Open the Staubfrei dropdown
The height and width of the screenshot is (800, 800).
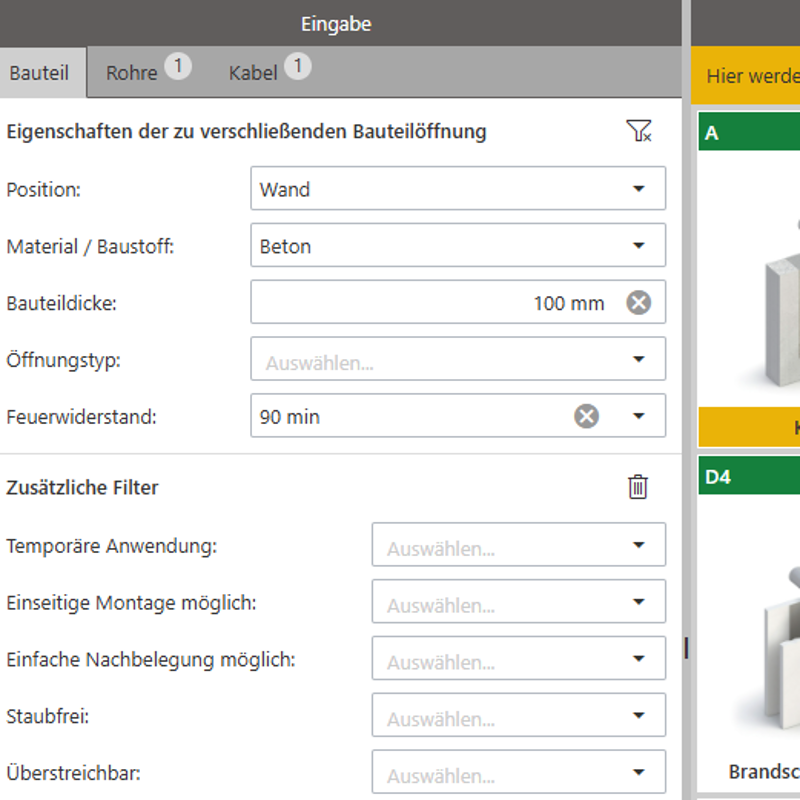coord(517,716)
